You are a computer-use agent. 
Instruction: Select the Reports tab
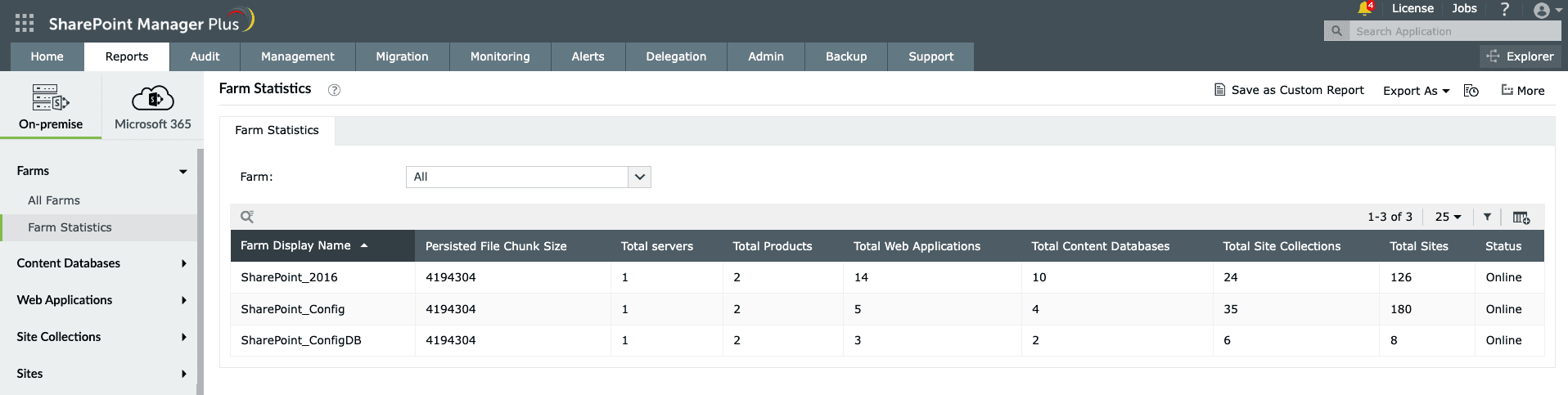point(127,56)
